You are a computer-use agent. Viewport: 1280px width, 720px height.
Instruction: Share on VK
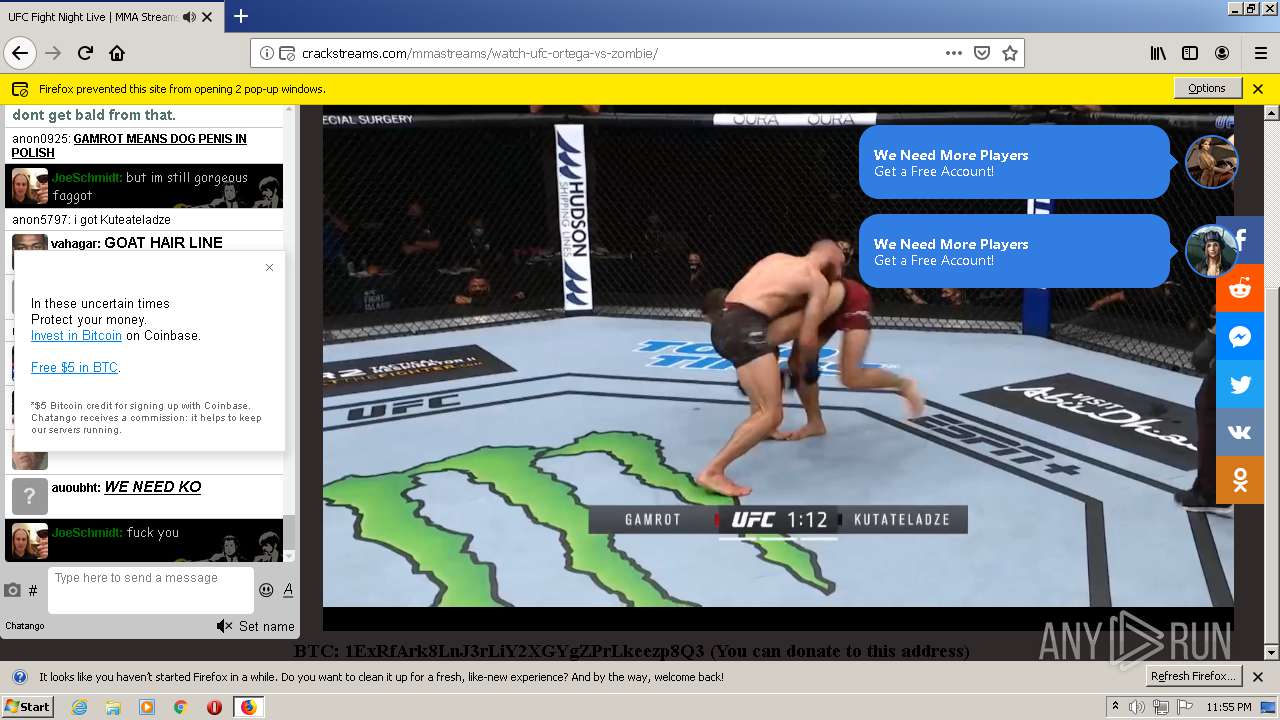pyautogui.click(x=1240, y=432)
